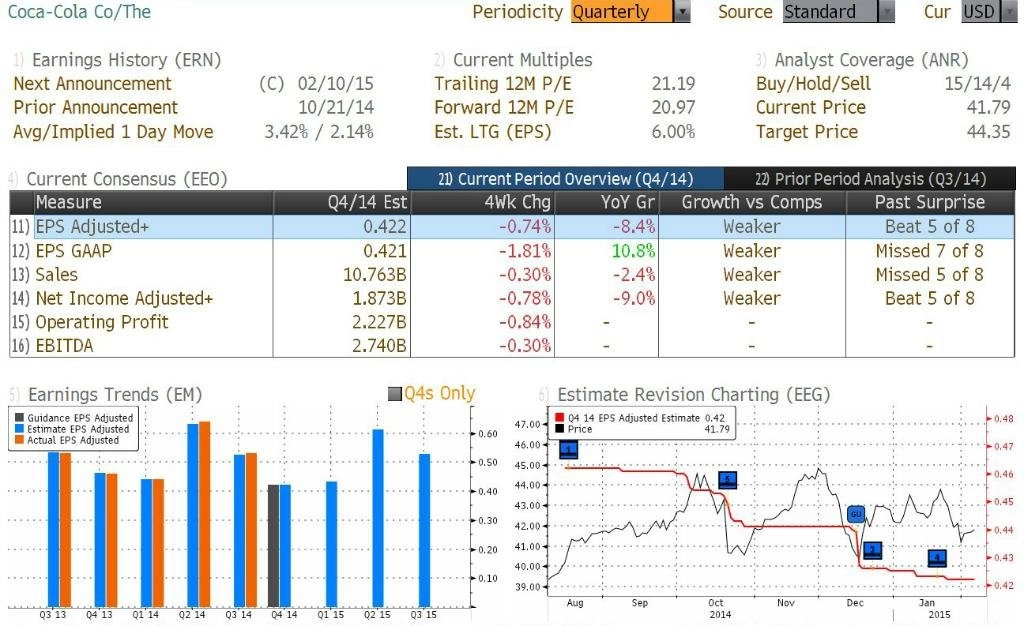
Task: Click the Q2 15 blue estimate bar
Action: point(378,518)
